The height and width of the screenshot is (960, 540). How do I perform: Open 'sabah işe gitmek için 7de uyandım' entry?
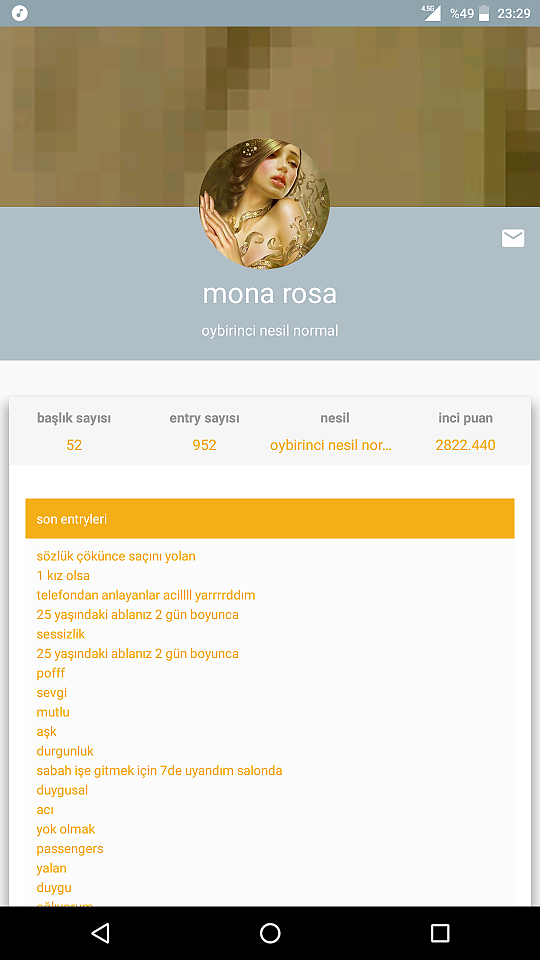pos(159,770)
